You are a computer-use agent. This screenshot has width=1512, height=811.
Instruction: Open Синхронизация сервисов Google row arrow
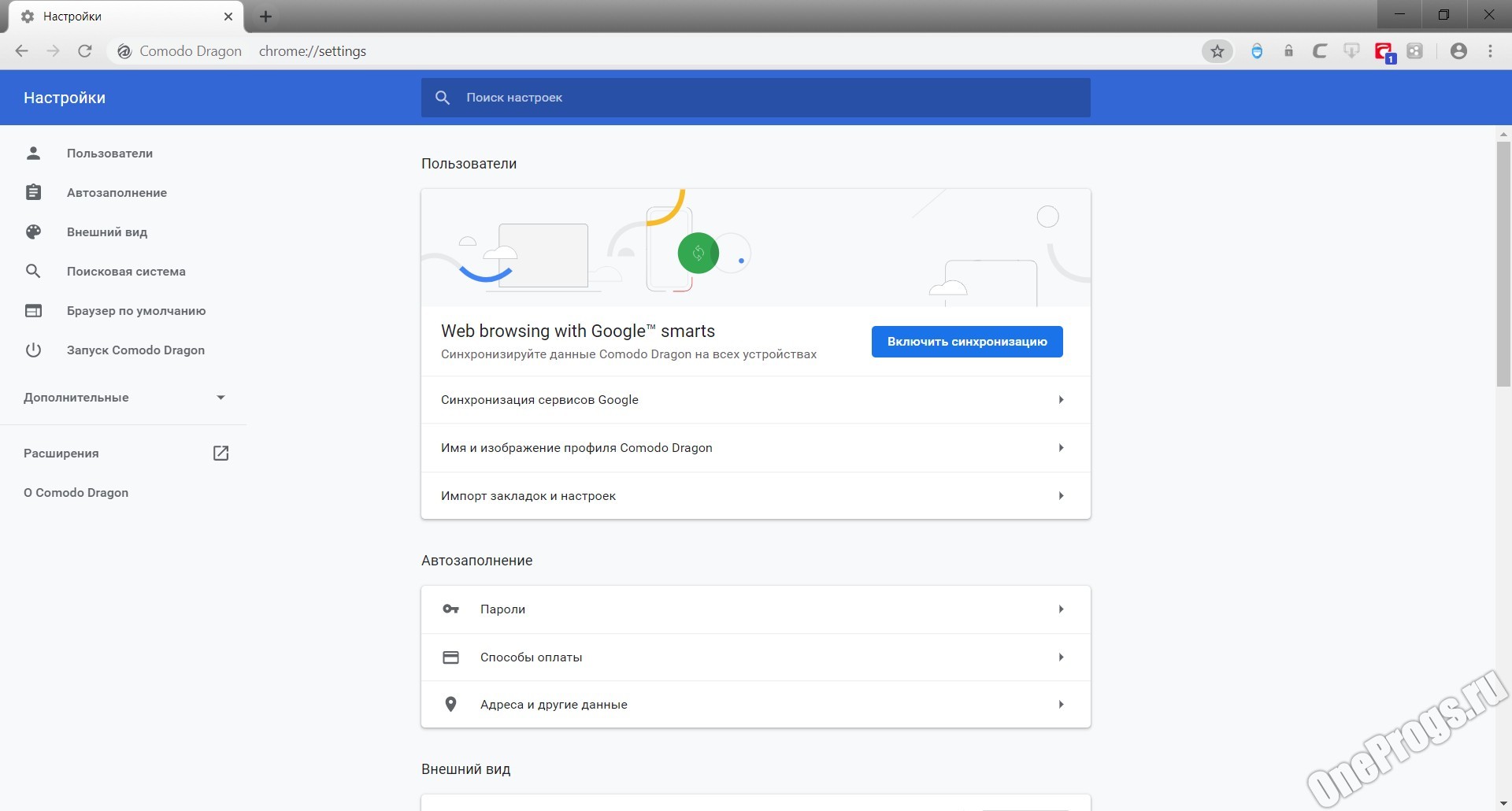(x=1061, y=400)
